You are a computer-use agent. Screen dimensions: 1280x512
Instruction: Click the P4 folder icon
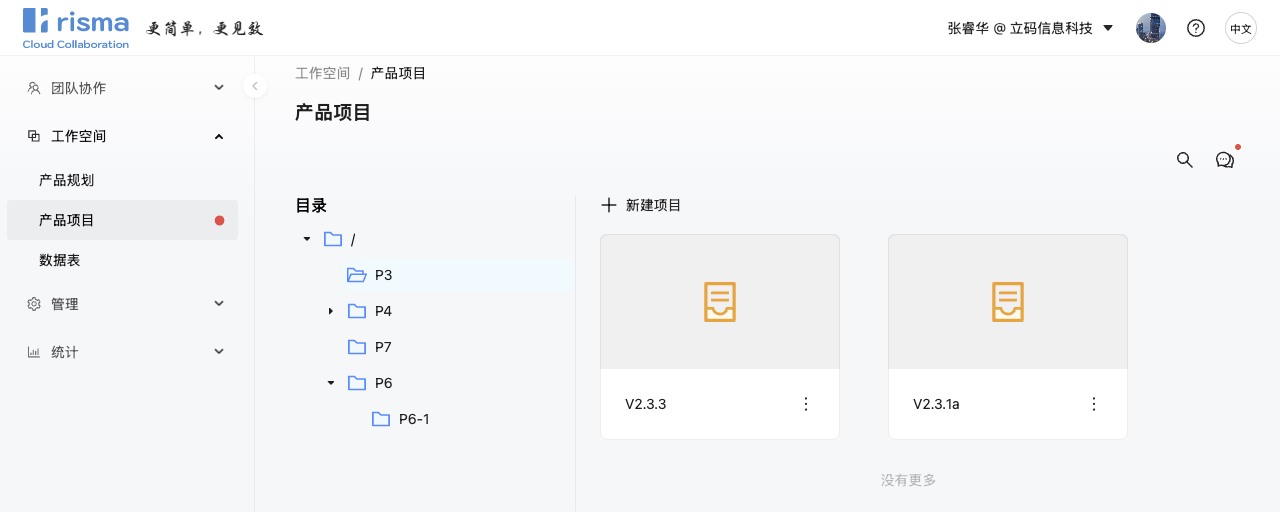click(357, 311)
